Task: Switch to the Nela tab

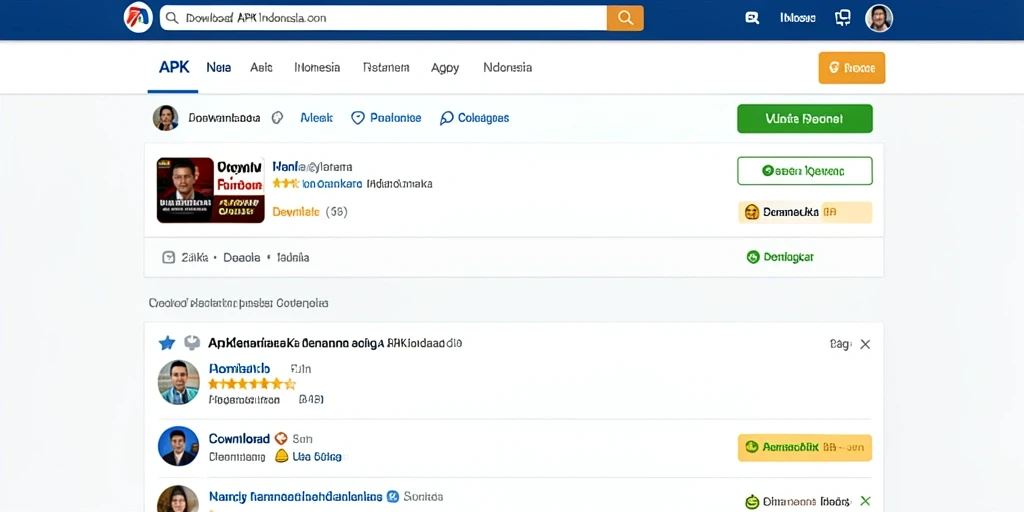Action: tap(218, 67)
